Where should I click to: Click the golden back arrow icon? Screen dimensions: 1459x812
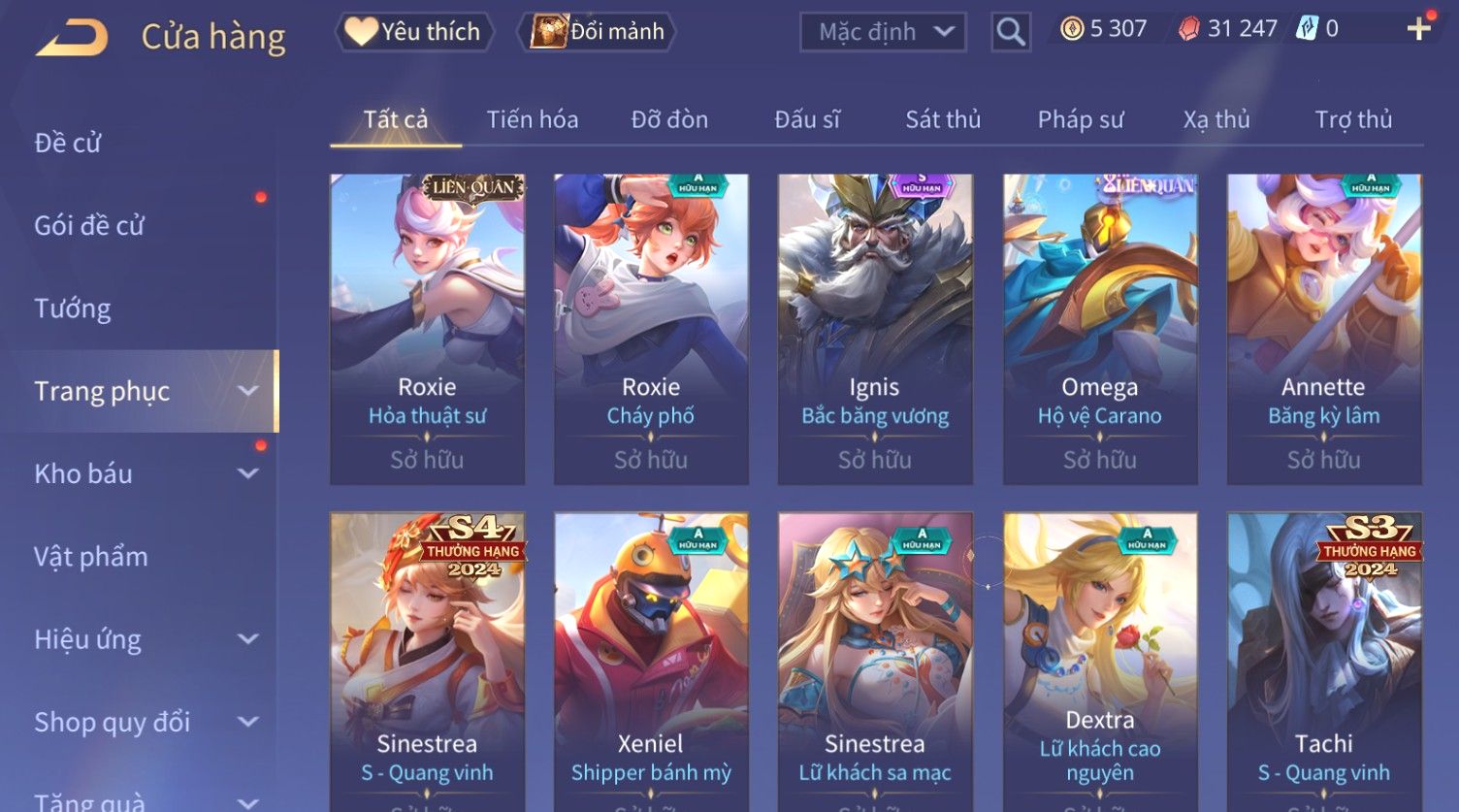click(x=73, y=38)
